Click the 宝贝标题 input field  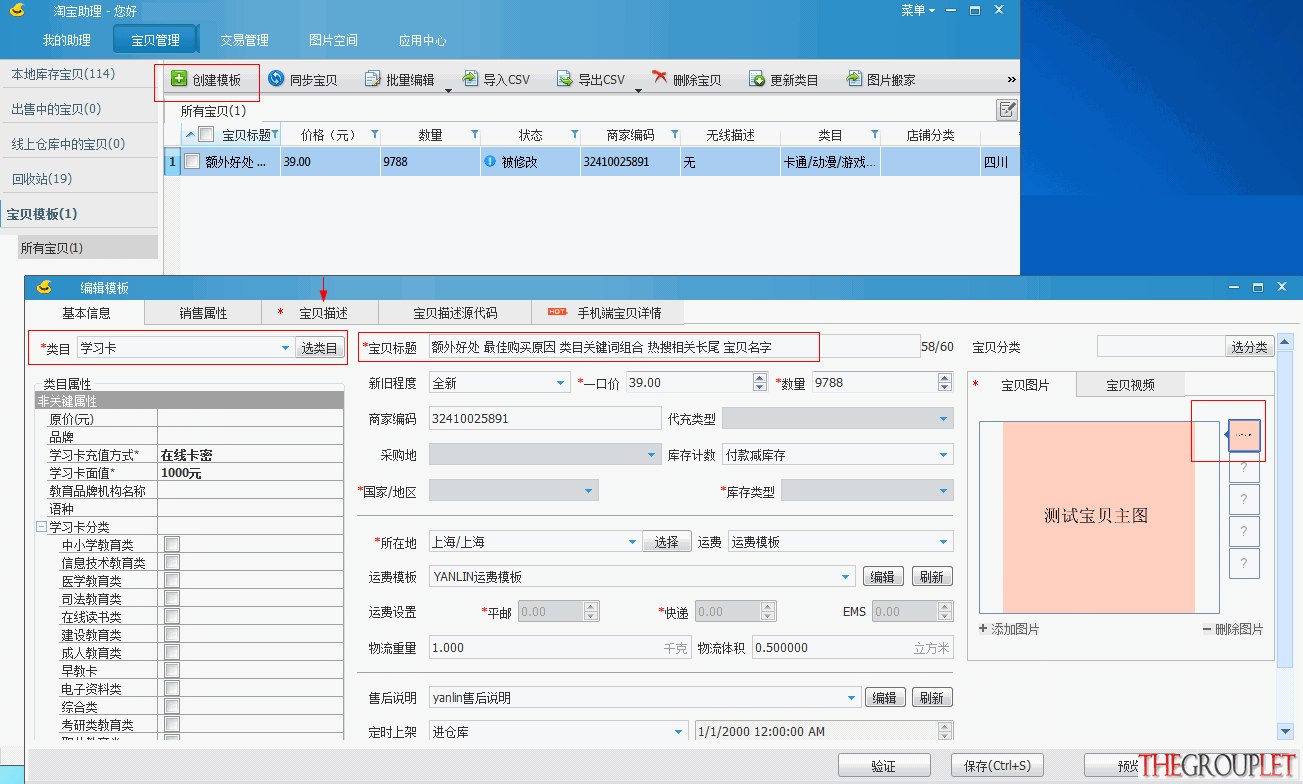pos(673,347)
